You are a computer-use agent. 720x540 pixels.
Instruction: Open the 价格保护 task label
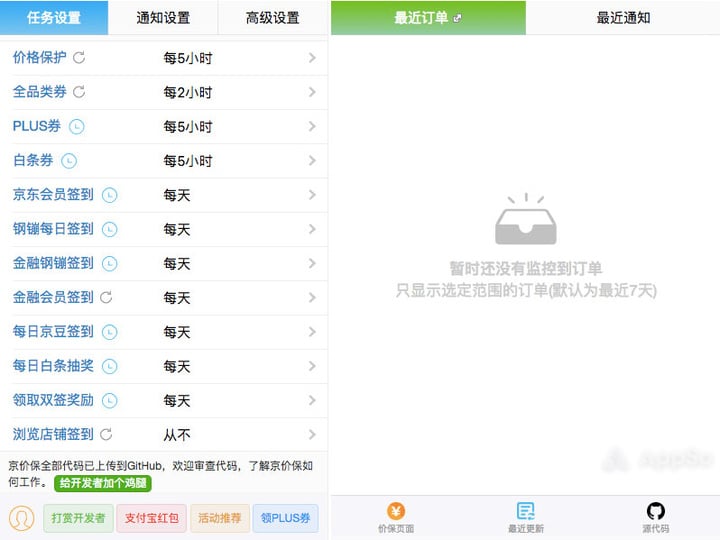tap(39, 58)
